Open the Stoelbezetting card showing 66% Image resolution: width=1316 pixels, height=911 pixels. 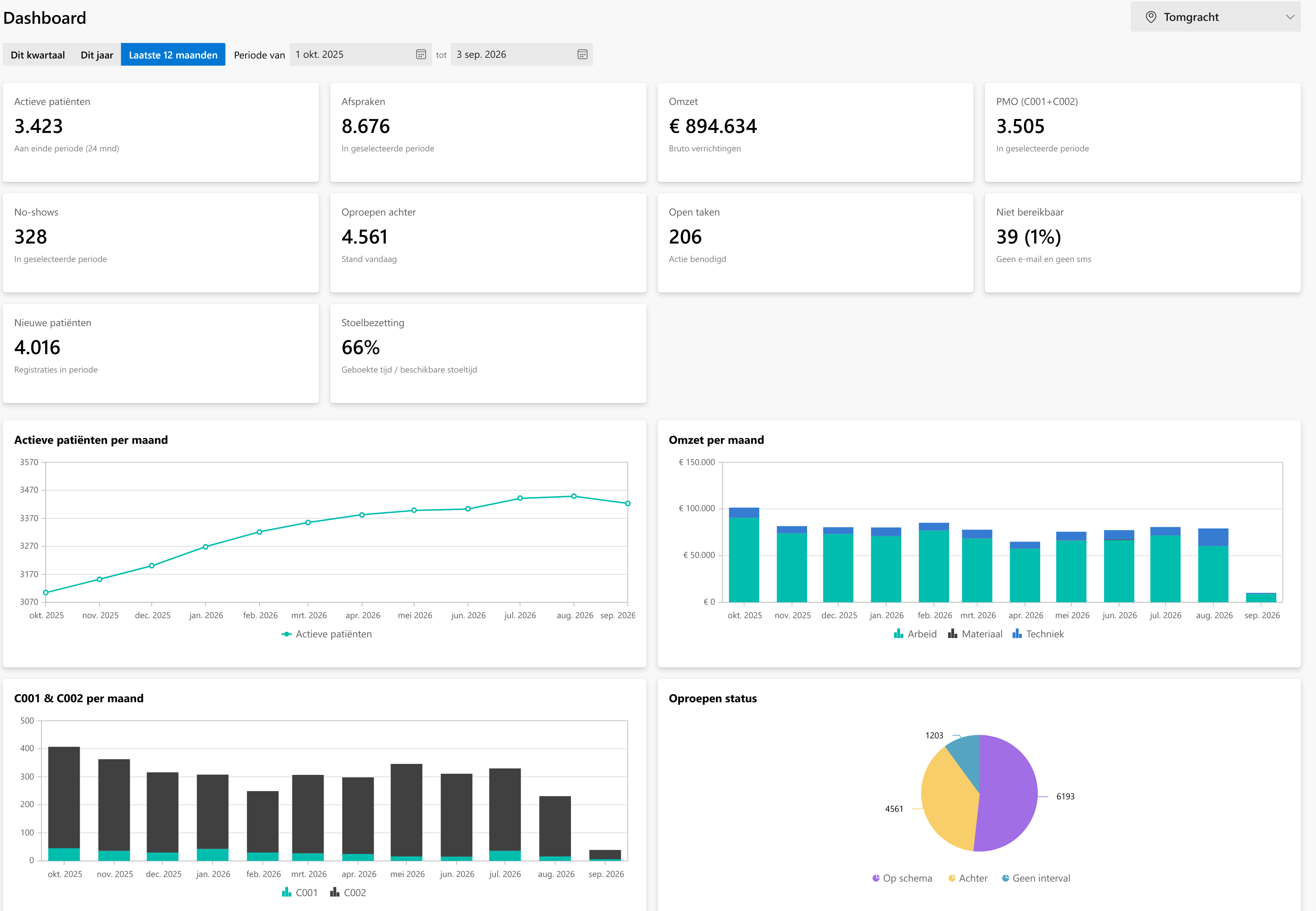[488, 354]
